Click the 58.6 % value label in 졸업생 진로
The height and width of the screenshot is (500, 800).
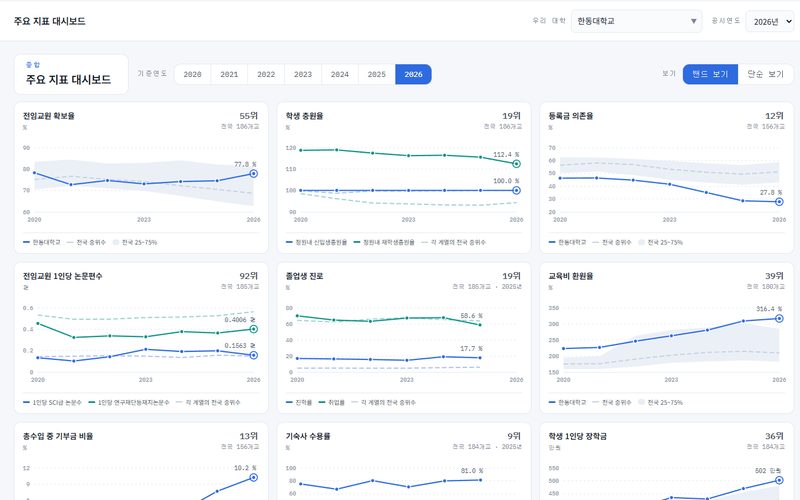point(471,316)
